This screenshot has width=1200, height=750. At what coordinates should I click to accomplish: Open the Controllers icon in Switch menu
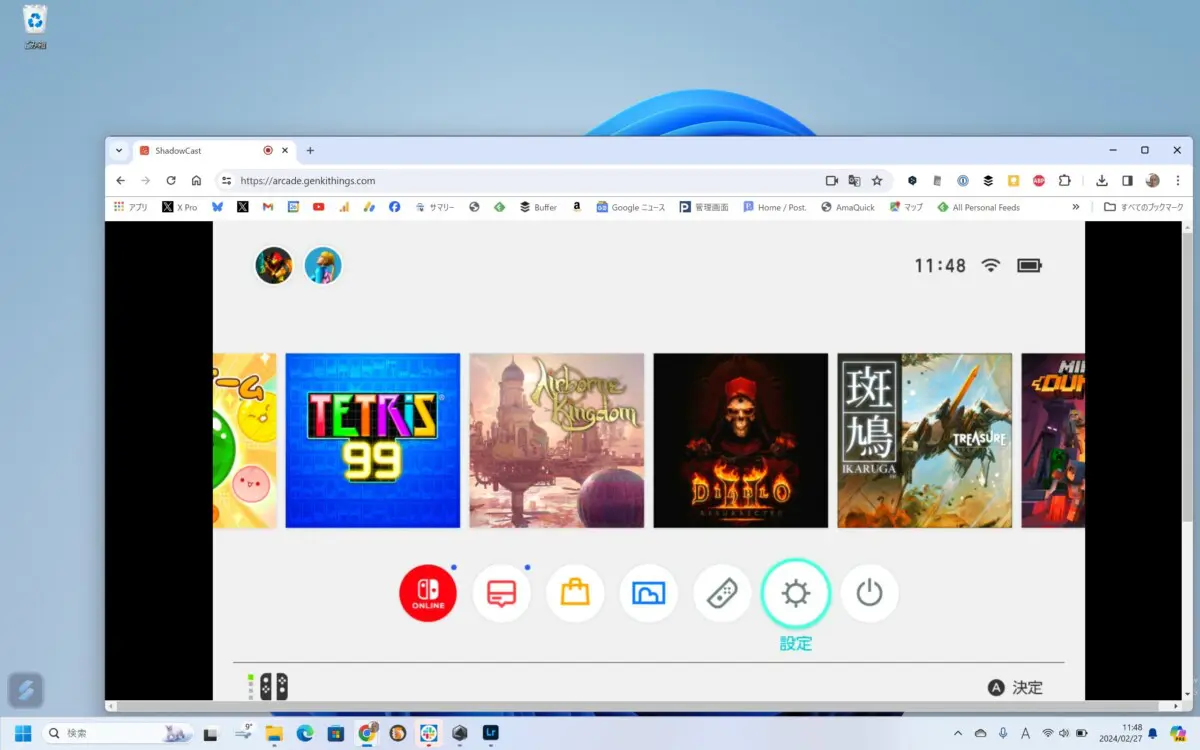(722, 593)
